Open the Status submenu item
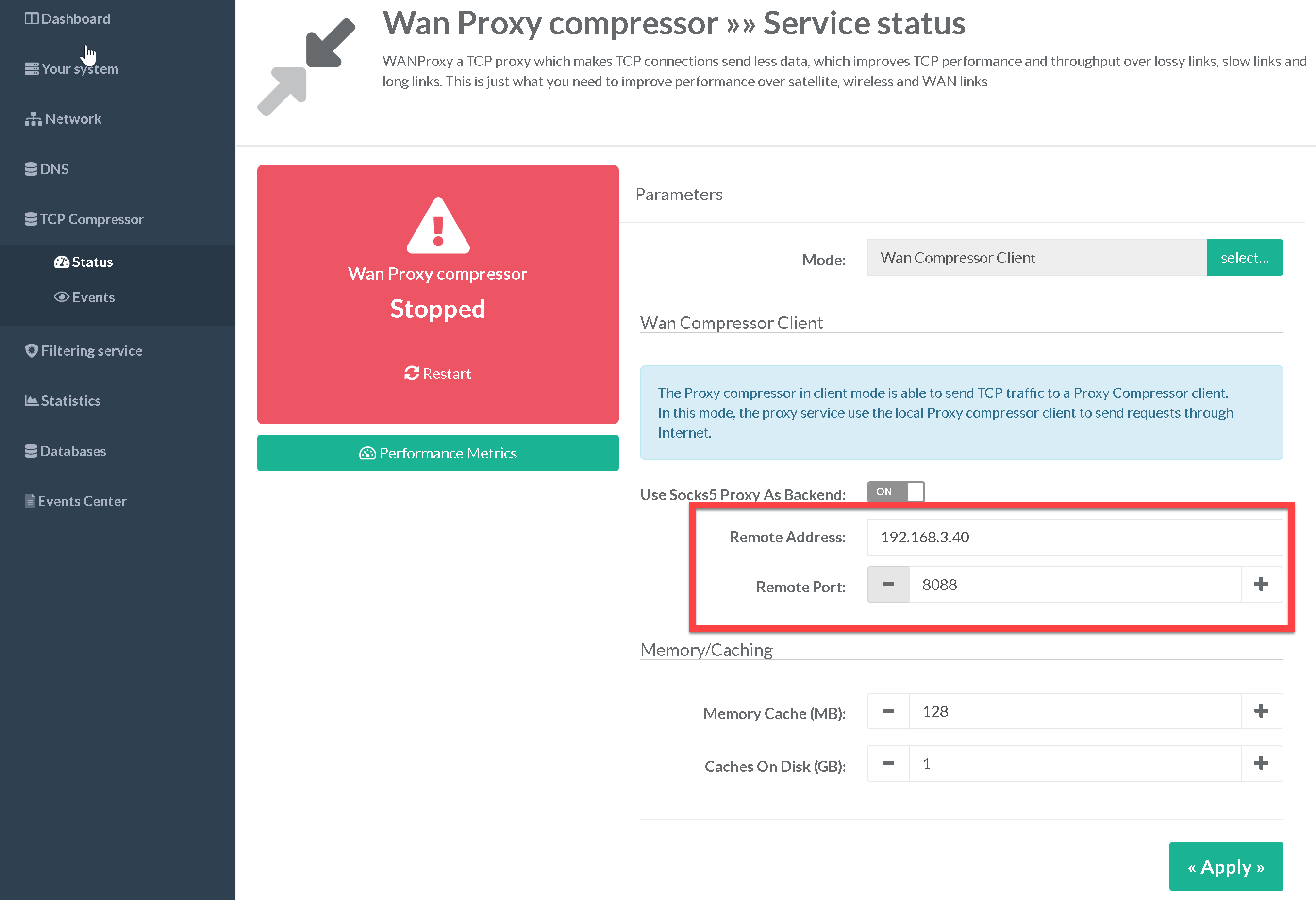Image resolution: width=1316 pixels, height=900 pixels. coord(92,262)
